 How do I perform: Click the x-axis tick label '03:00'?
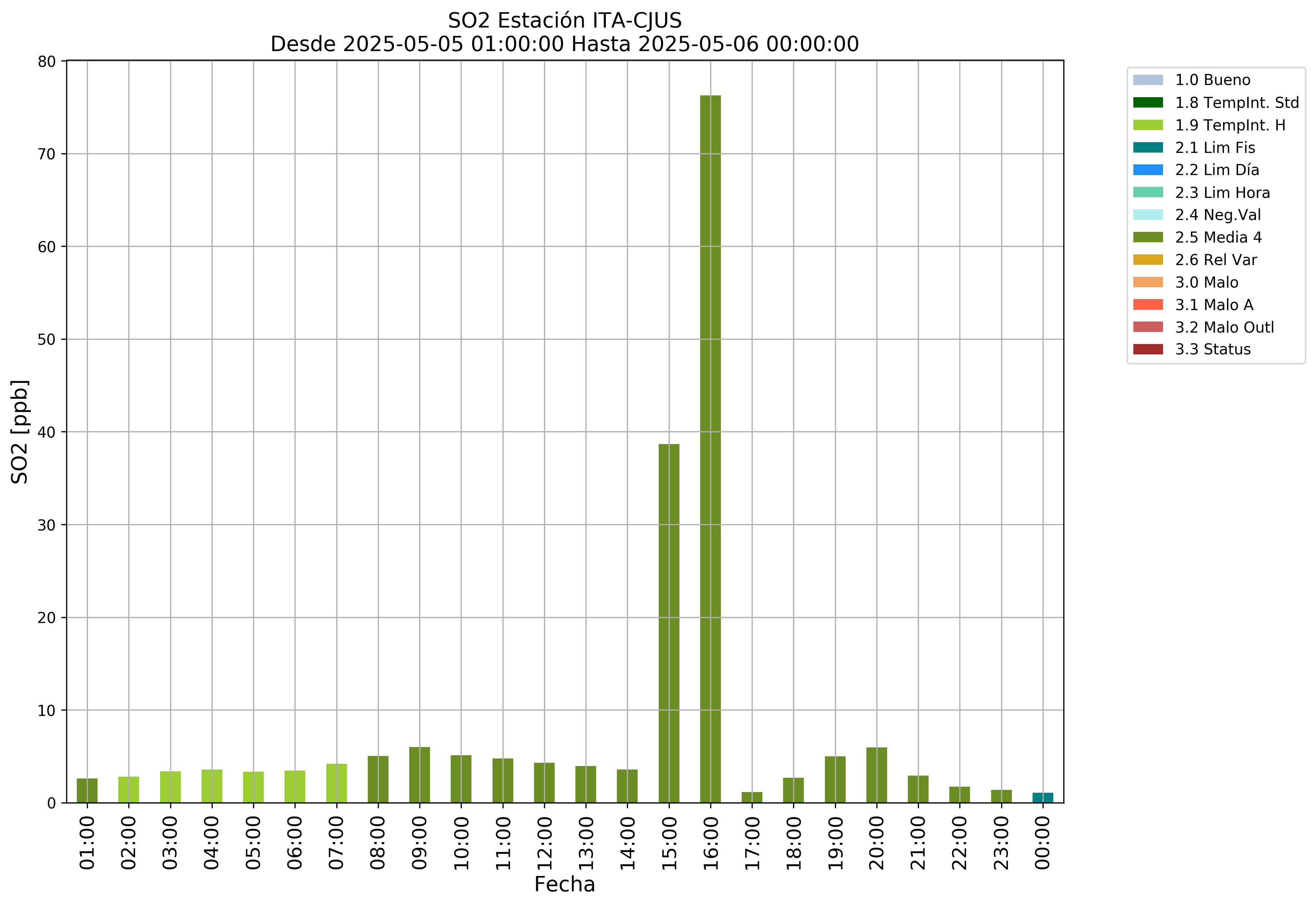[170, 843]
